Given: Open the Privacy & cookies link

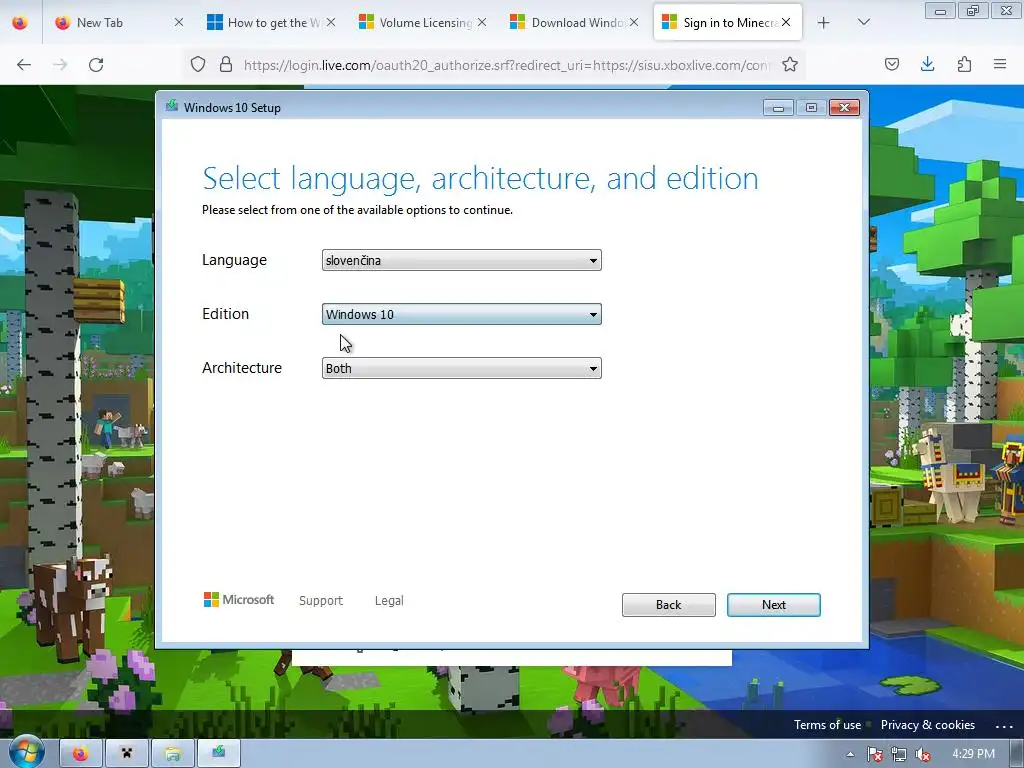Looking at the screenshot, I should [x=927, y=725].
